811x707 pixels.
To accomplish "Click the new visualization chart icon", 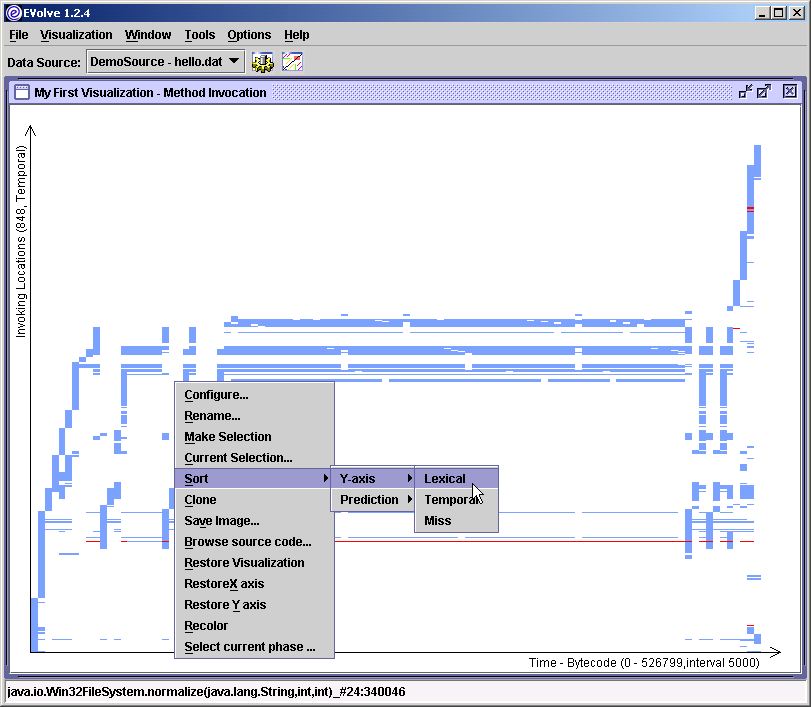I will tap(292, 62).
